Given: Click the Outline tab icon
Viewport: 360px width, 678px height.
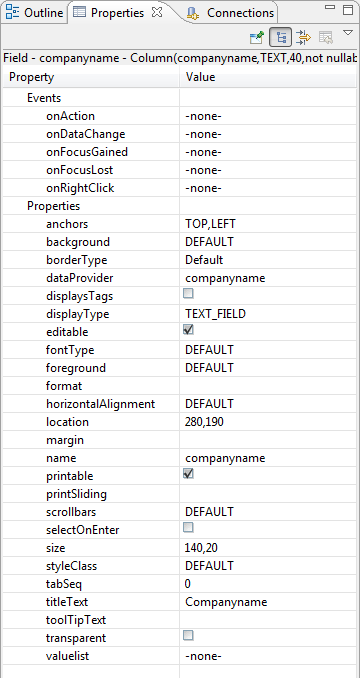Looking at the screenshot, I should click(13, 13).
